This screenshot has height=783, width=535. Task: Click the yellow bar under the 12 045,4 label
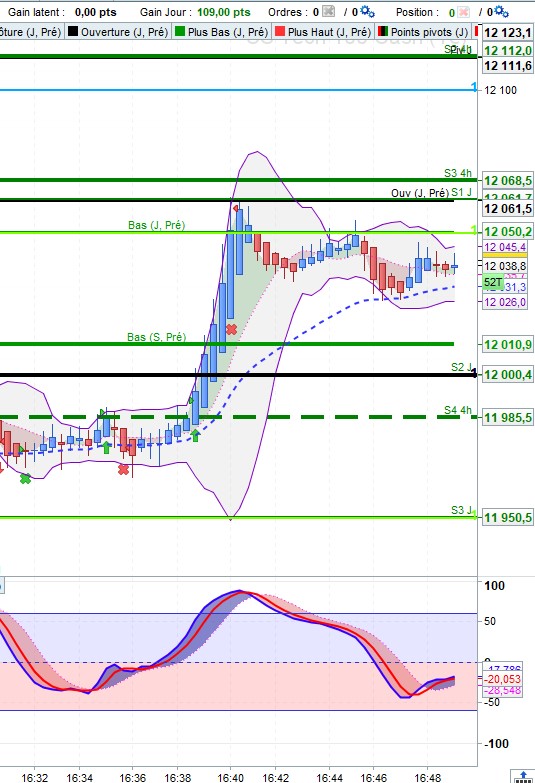(505, 255)
